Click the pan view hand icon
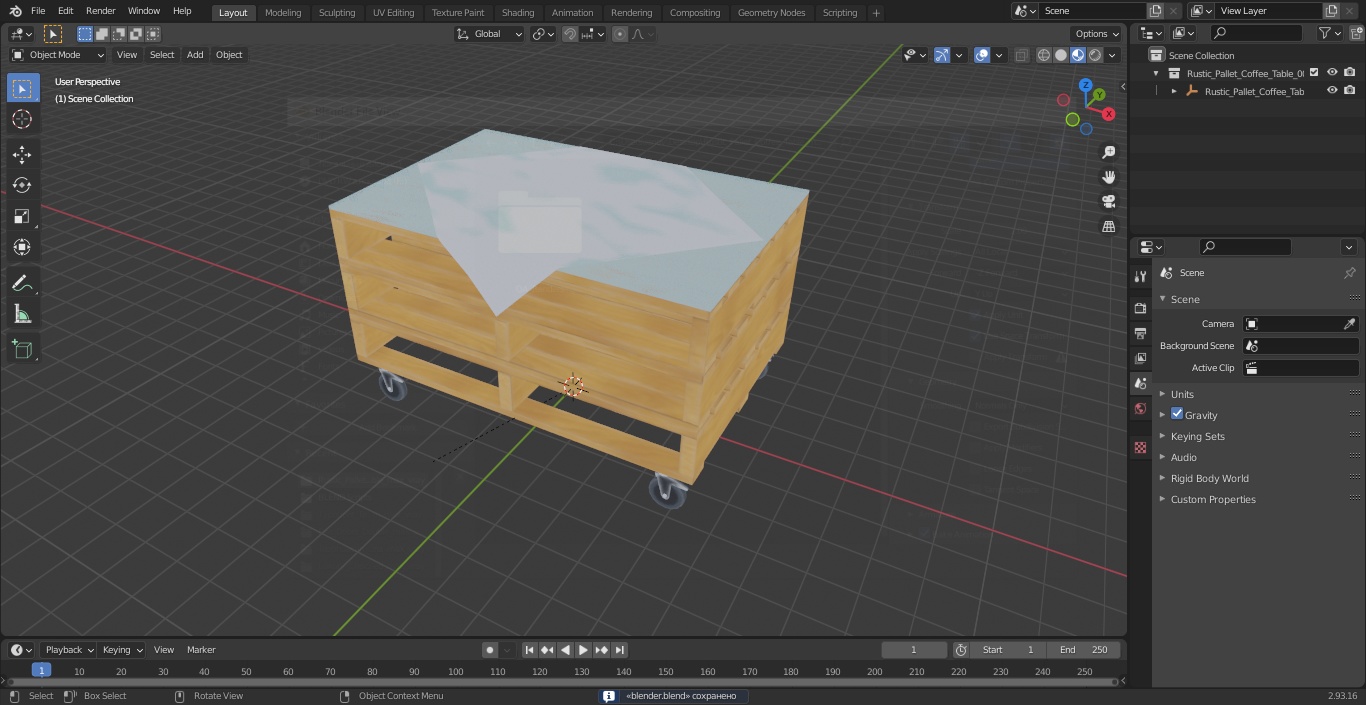Viewport: 1366px width, 705px height. point(1108,177)
